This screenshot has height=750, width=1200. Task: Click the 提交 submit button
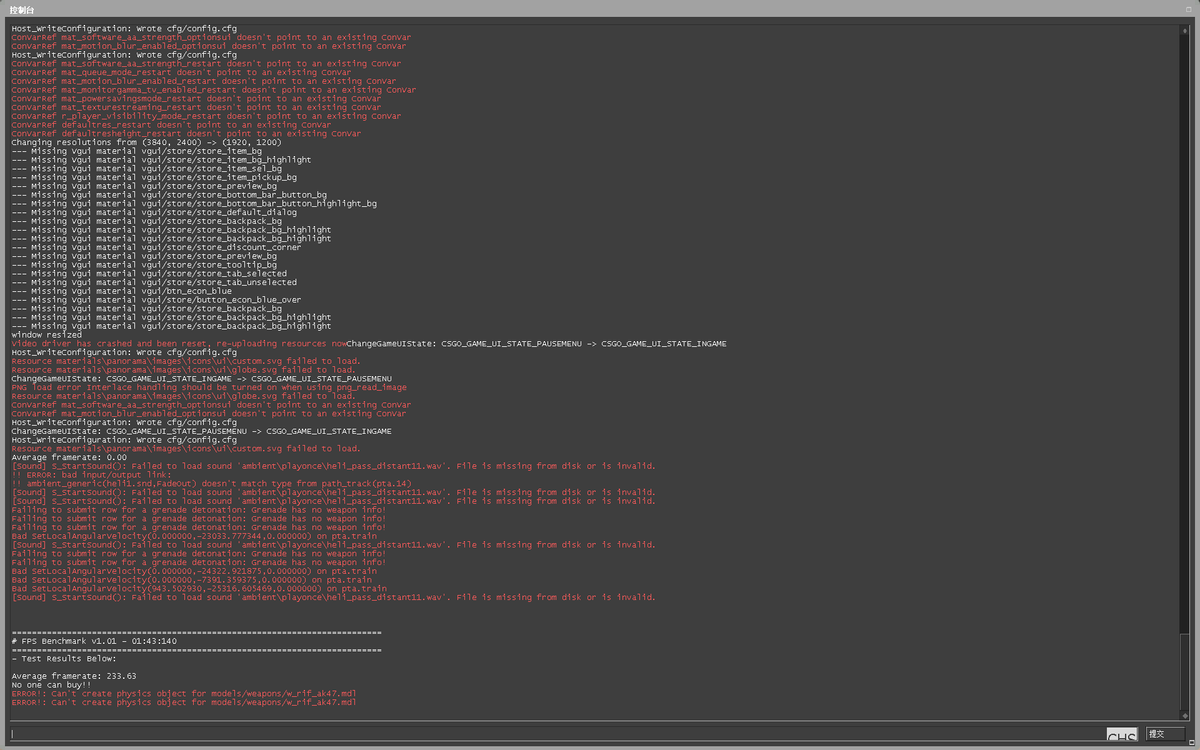pos(1164,734)
